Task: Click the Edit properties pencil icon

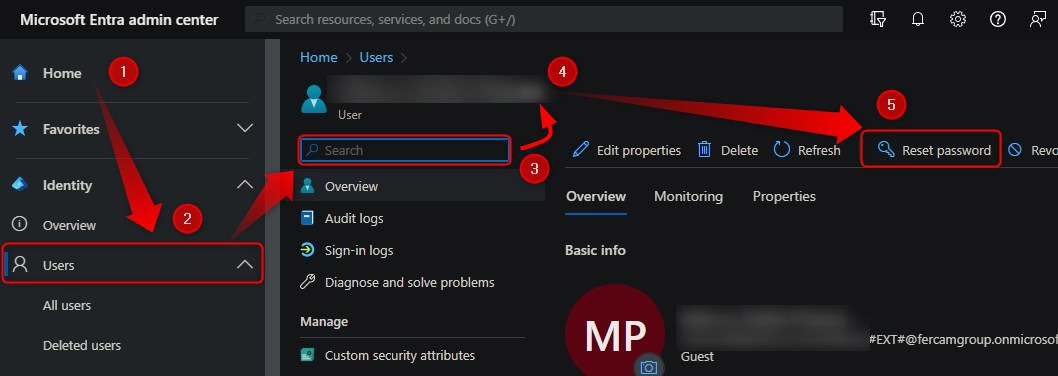Action: pos(580,149)
